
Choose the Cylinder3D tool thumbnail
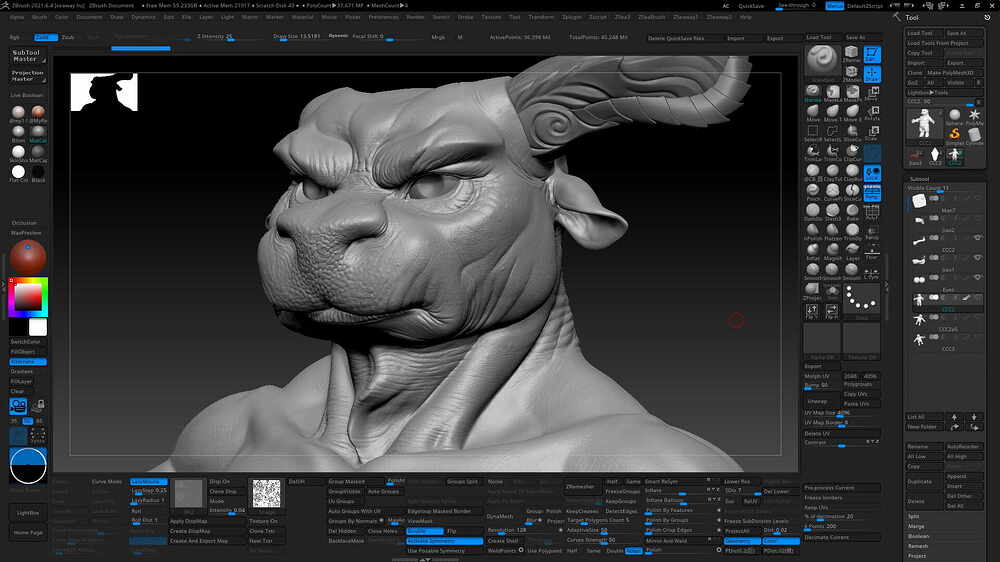click(974, 136)
